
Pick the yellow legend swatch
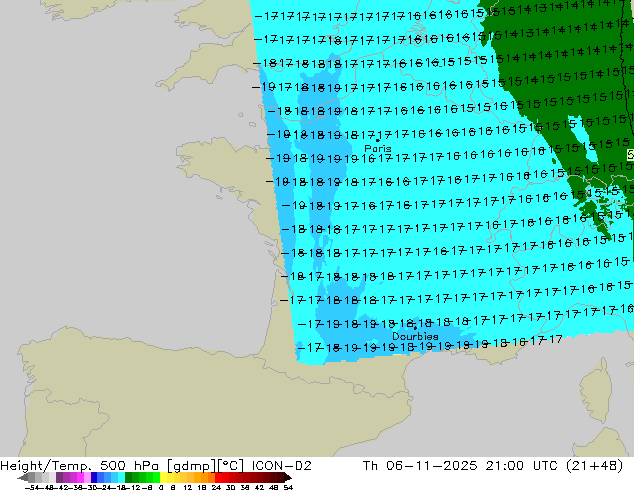coord(163,478)
